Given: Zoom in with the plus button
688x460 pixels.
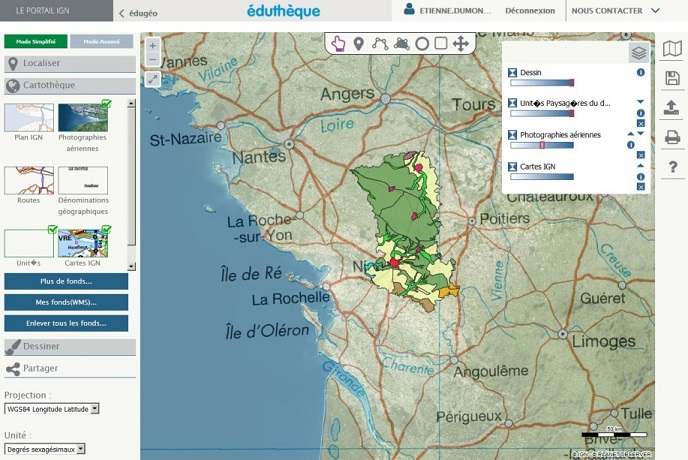Looking at the screenshot, I should (152, 45).
